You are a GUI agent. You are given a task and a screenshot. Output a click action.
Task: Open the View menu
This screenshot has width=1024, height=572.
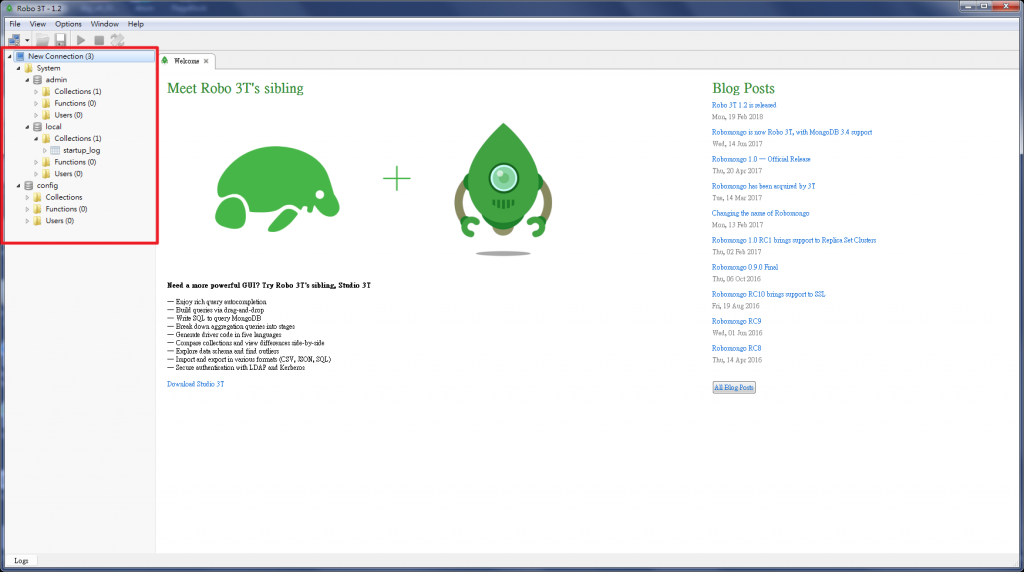[38, 24]
